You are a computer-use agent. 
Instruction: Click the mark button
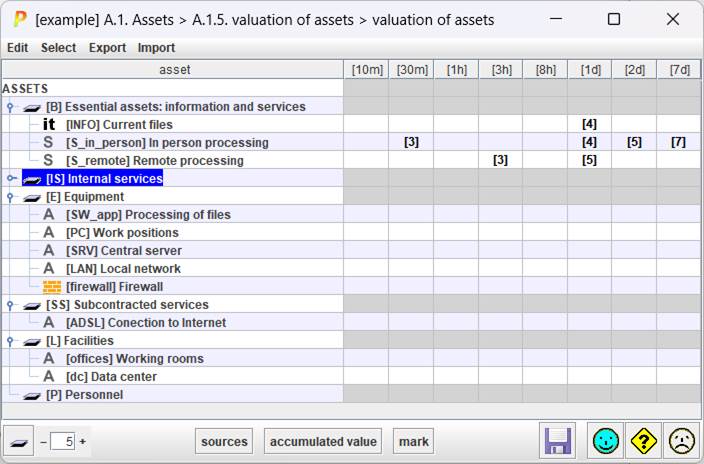pyautogui.click(x=414, y=441)
